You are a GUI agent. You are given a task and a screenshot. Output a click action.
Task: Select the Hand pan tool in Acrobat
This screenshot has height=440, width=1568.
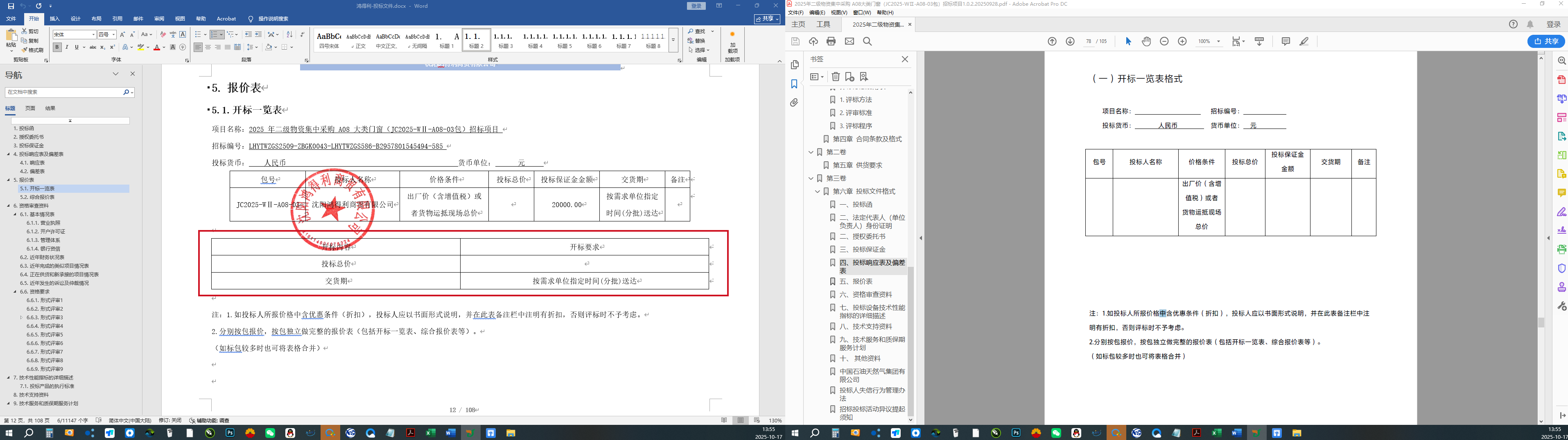click(1146, 41)
